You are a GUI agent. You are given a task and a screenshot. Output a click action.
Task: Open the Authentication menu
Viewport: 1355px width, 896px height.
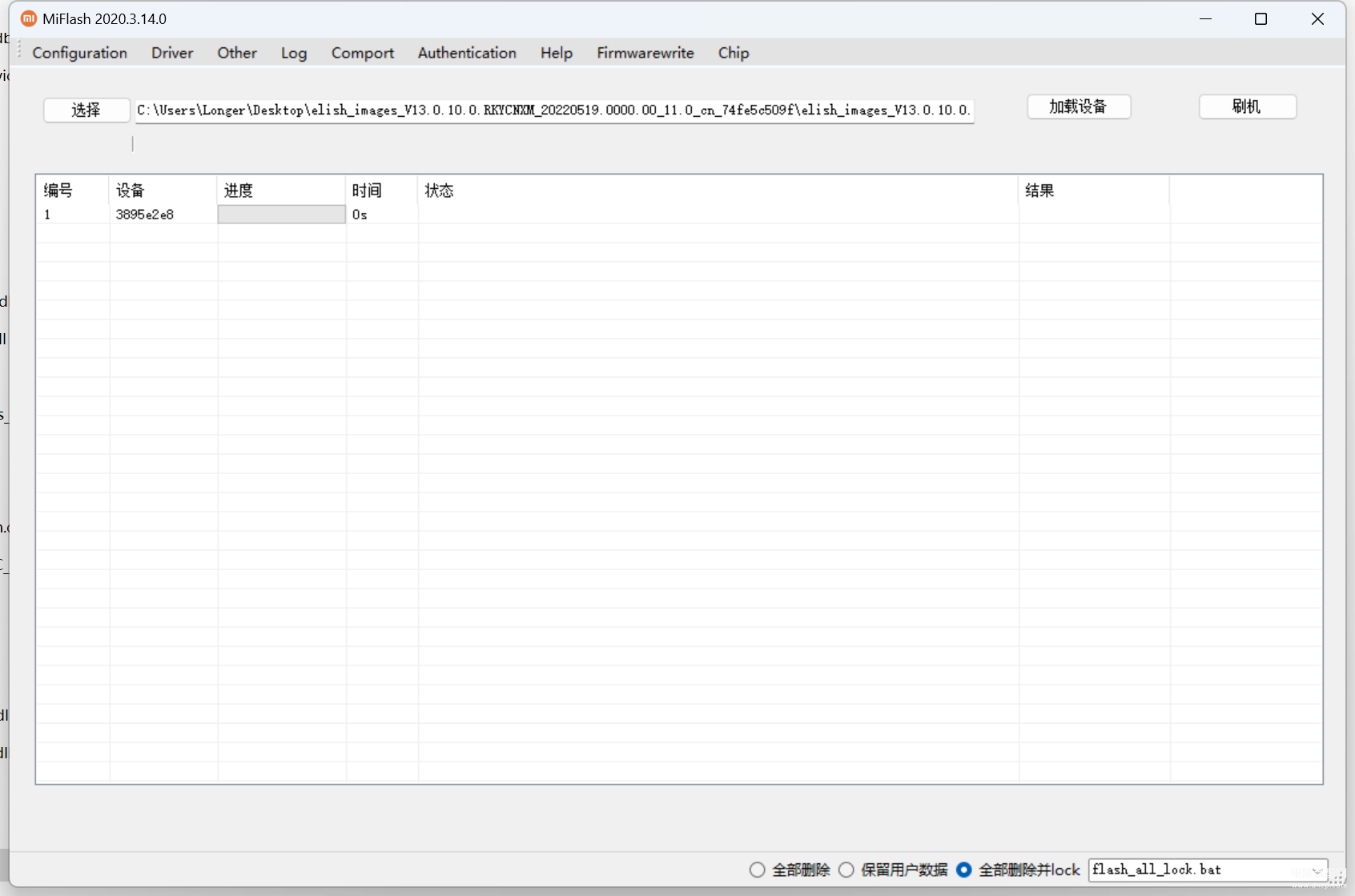point(467,53)
